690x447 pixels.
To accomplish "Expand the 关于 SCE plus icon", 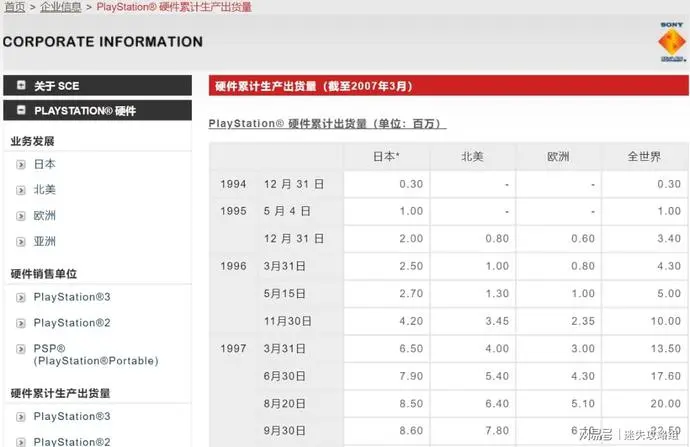I will (21, 85).
